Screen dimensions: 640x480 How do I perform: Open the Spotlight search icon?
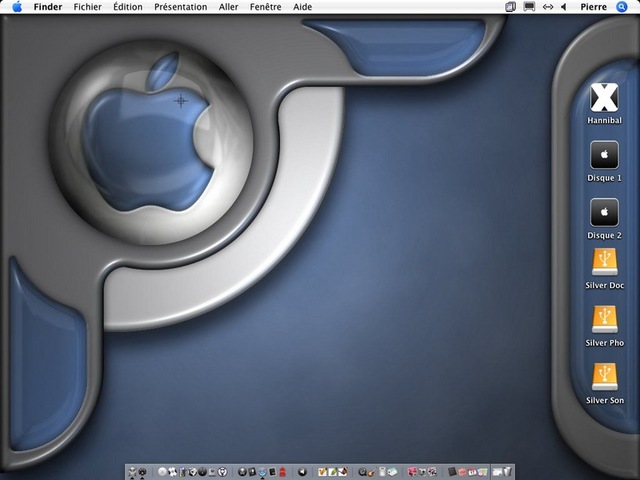click(622, 7)
